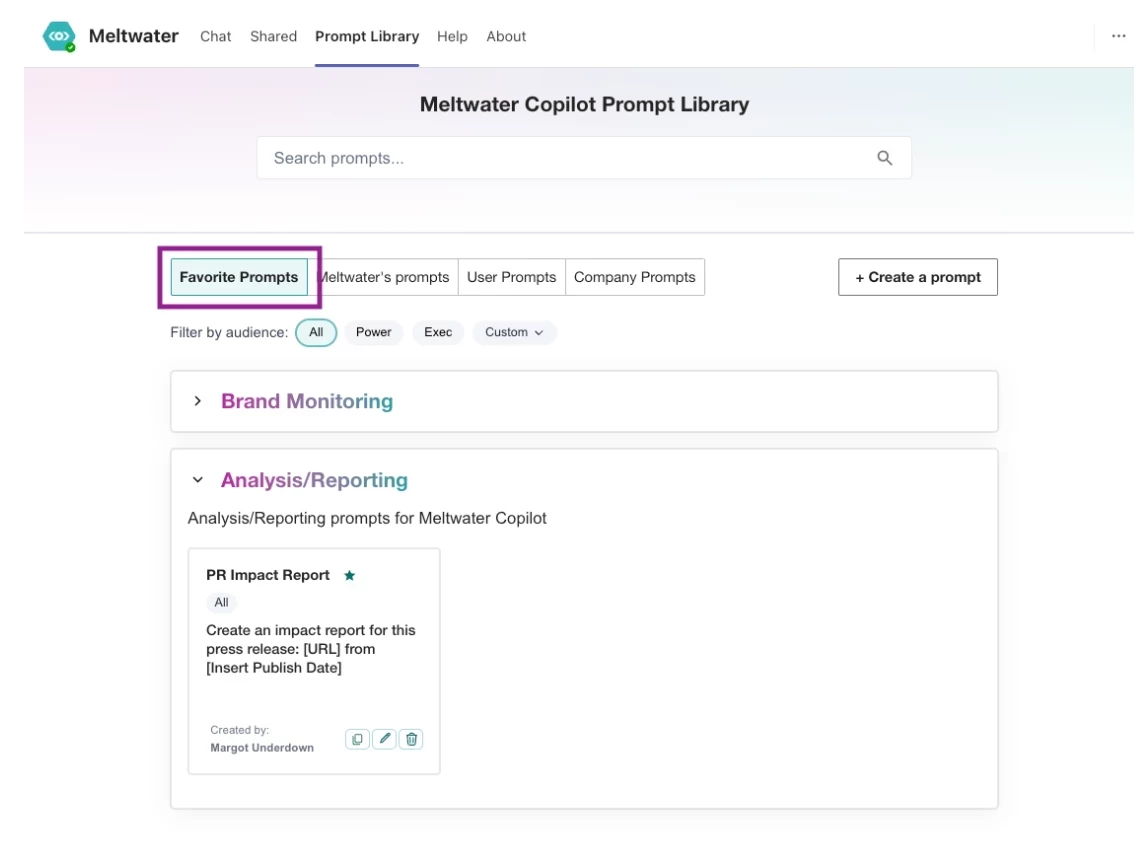Copy the PR Impact Report prompt
This screenshot has width=1138, height=868.
[357, 739]
